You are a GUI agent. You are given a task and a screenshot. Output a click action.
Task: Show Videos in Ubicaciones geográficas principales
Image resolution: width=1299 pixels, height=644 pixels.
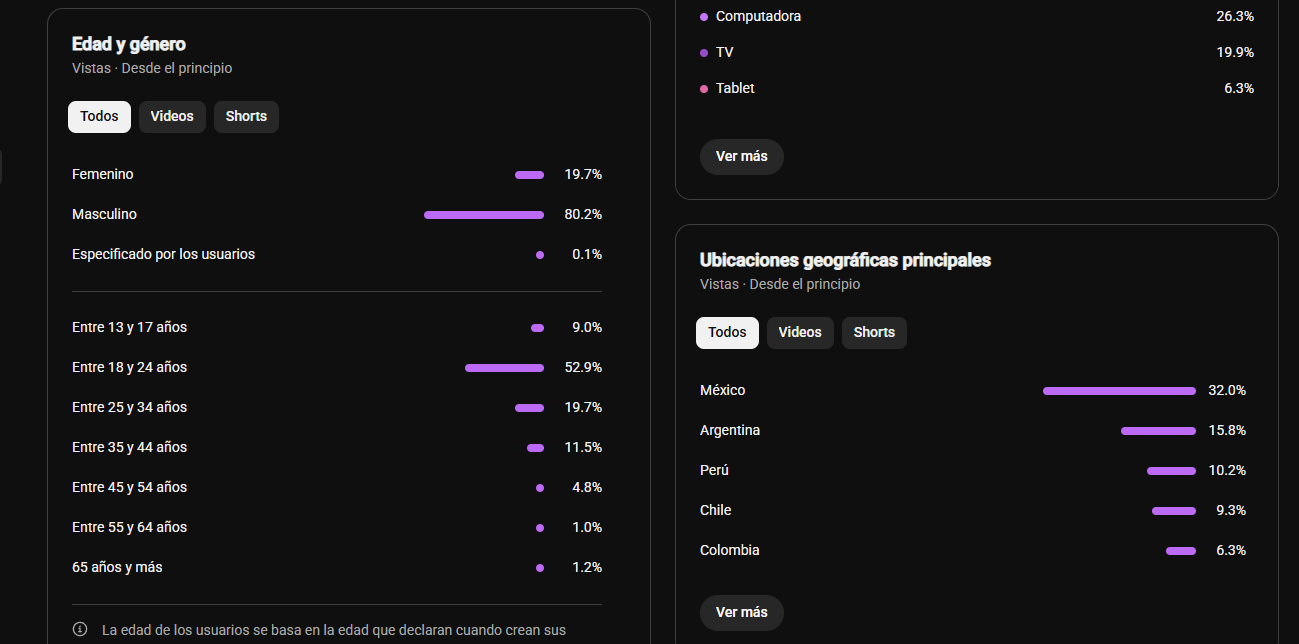pos(800,332)
